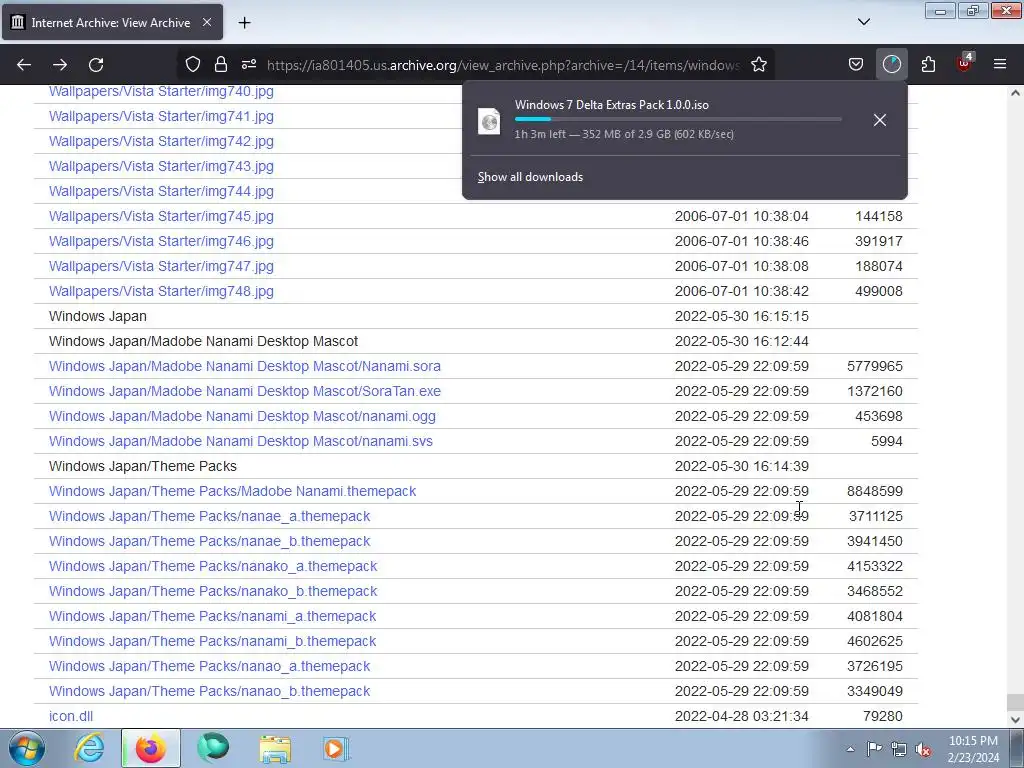Close the Internet Archive tab
1024x768 pixels.
click(x=206, y=22)
